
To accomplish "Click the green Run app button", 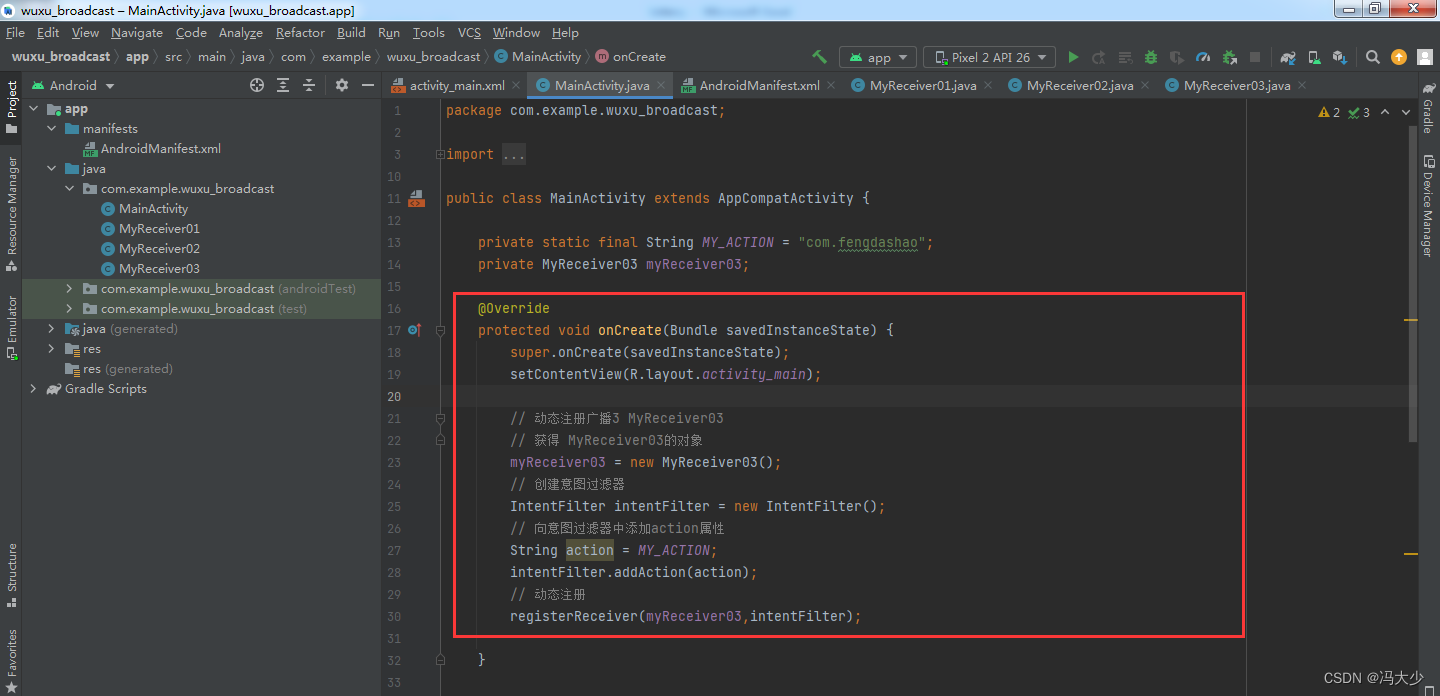I will point(1074,57).
